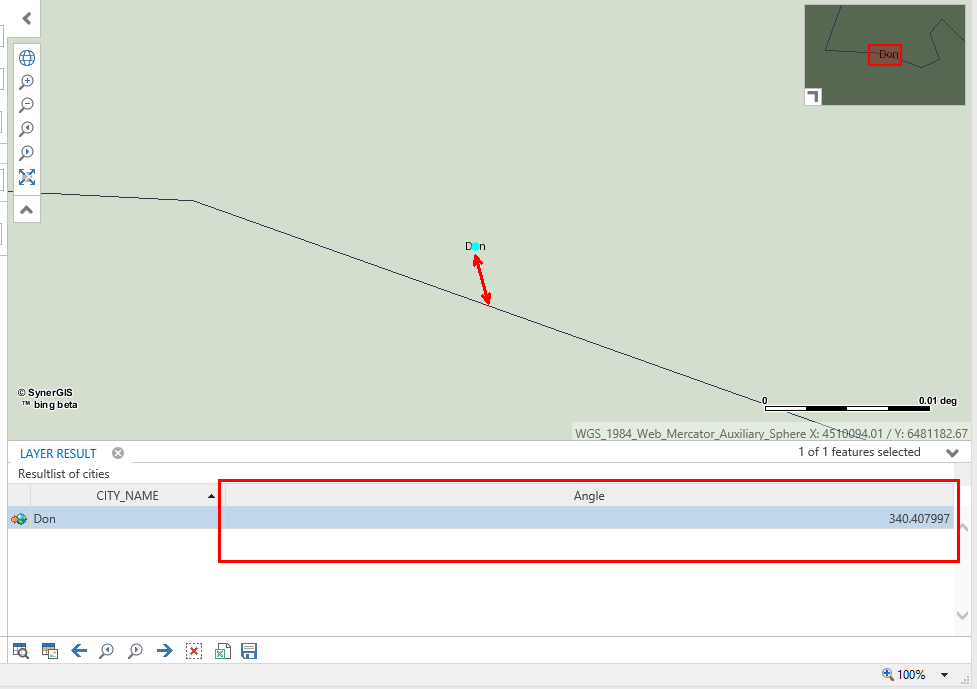The image size is (977, 689).
Task: Click the status bar zoom magnifier icon
Action: click(x=886, y=674)
